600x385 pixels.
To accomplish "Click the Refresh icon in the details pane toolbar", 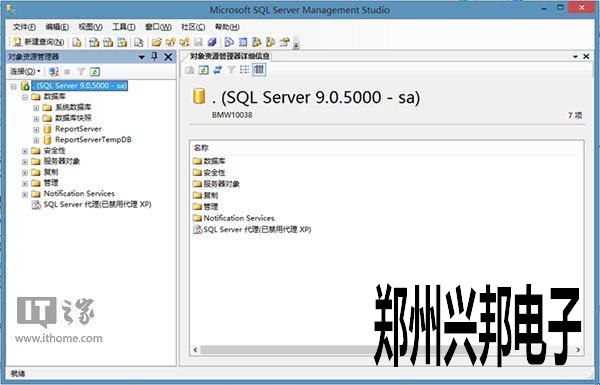I will pyautogui.click(x=204, y=70).
